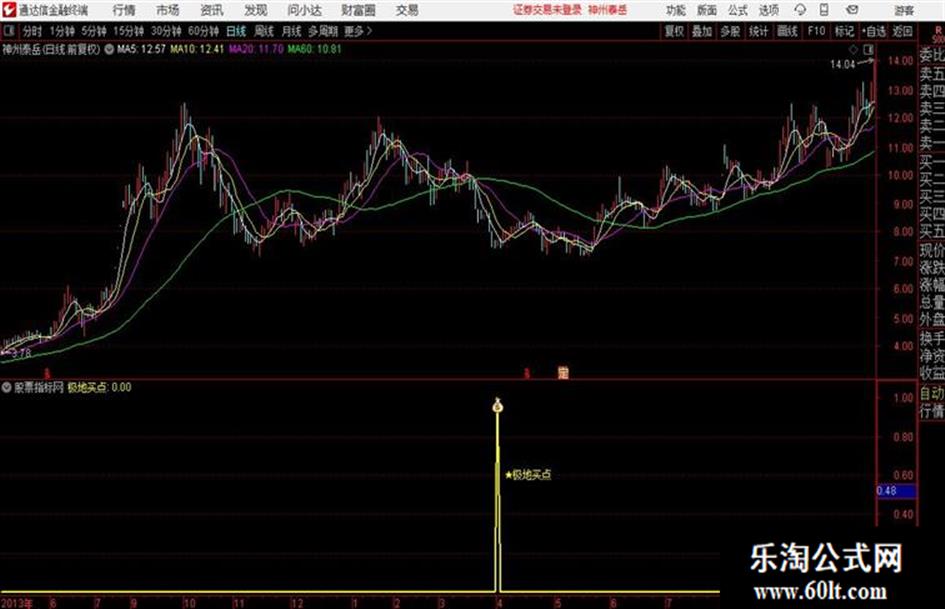Open the 选项 menu
The image size is (945, 609).
768,10
